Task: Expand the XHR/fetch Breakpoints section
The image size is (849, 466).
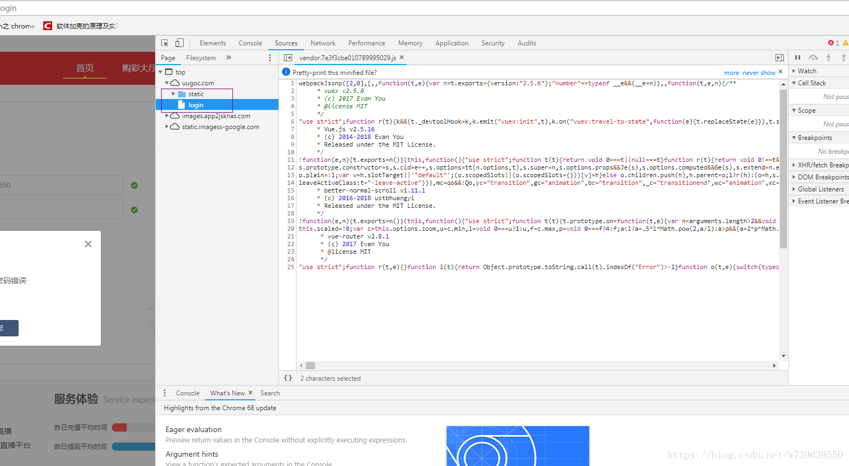Action: 819,165
